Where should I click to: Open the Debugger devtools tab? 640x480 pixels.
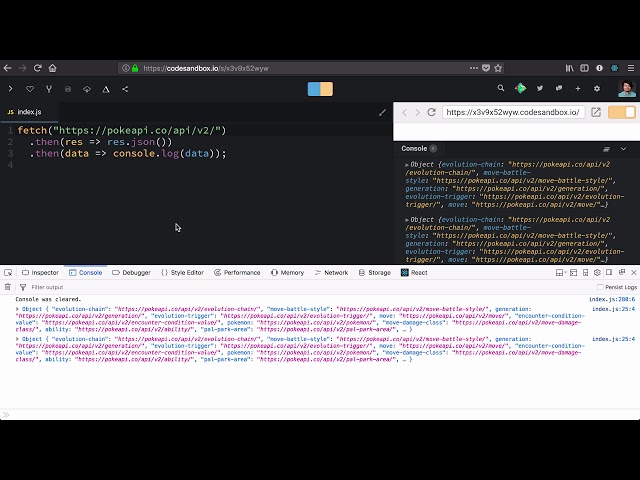pos(131,273)
